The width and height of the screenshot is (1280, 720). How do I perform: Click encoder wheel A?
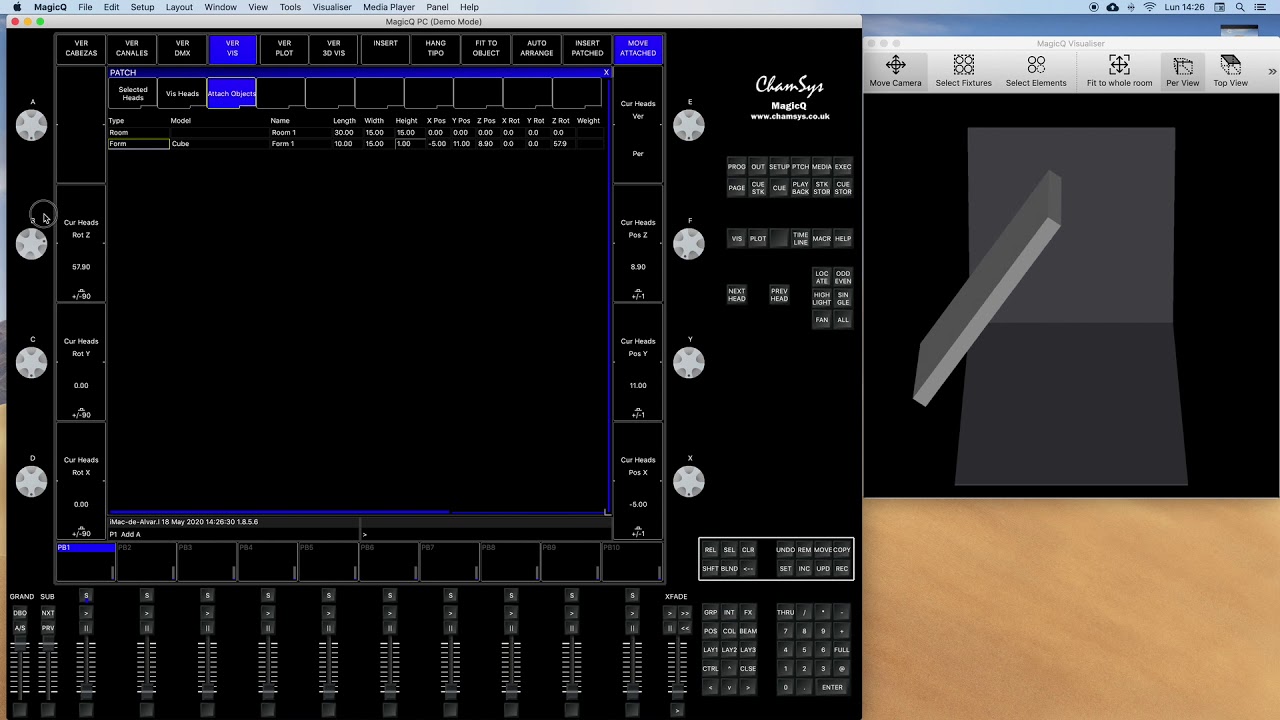(x=32, y=125)
